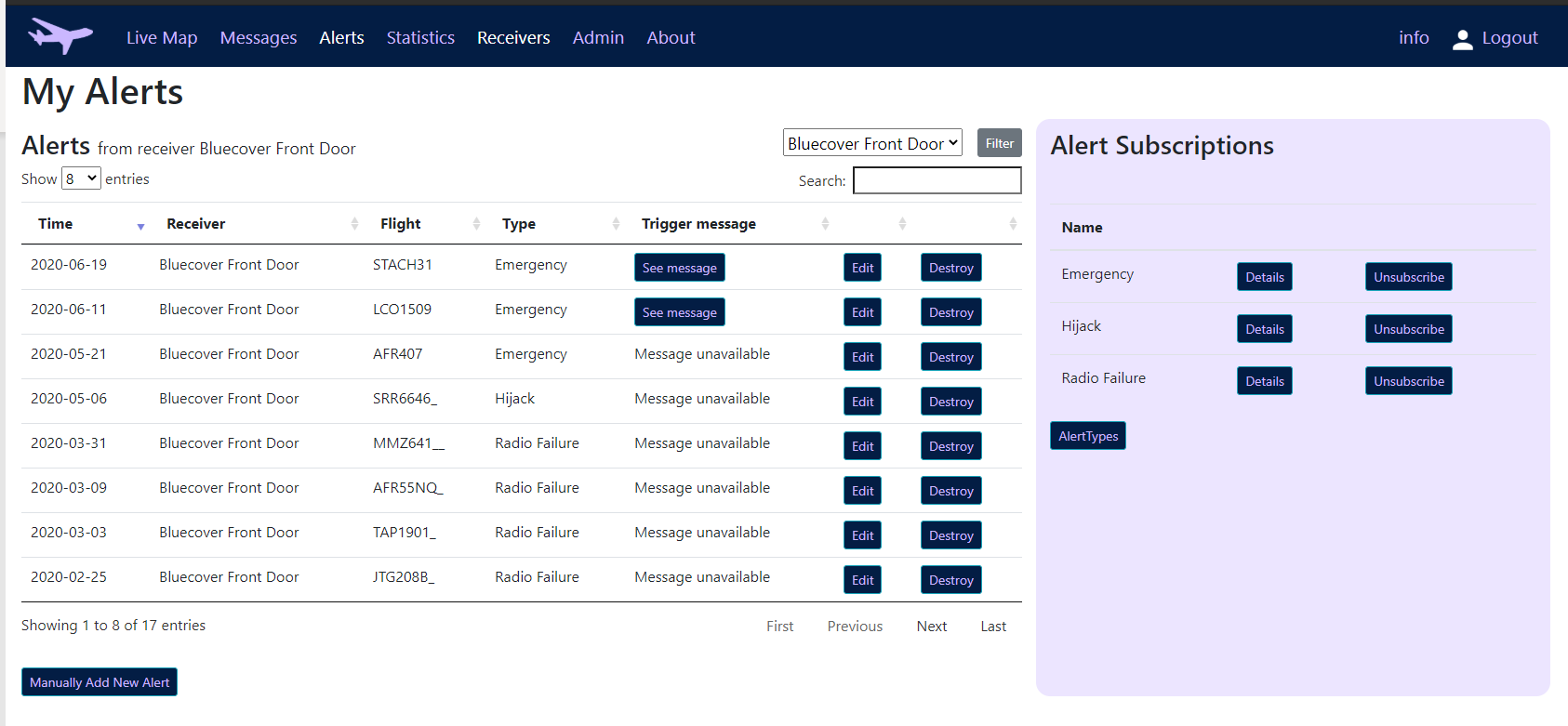The width and height of the screenshot is (1568, 726).
Task: Open the Statistics menu item
Action: (420, 38)
